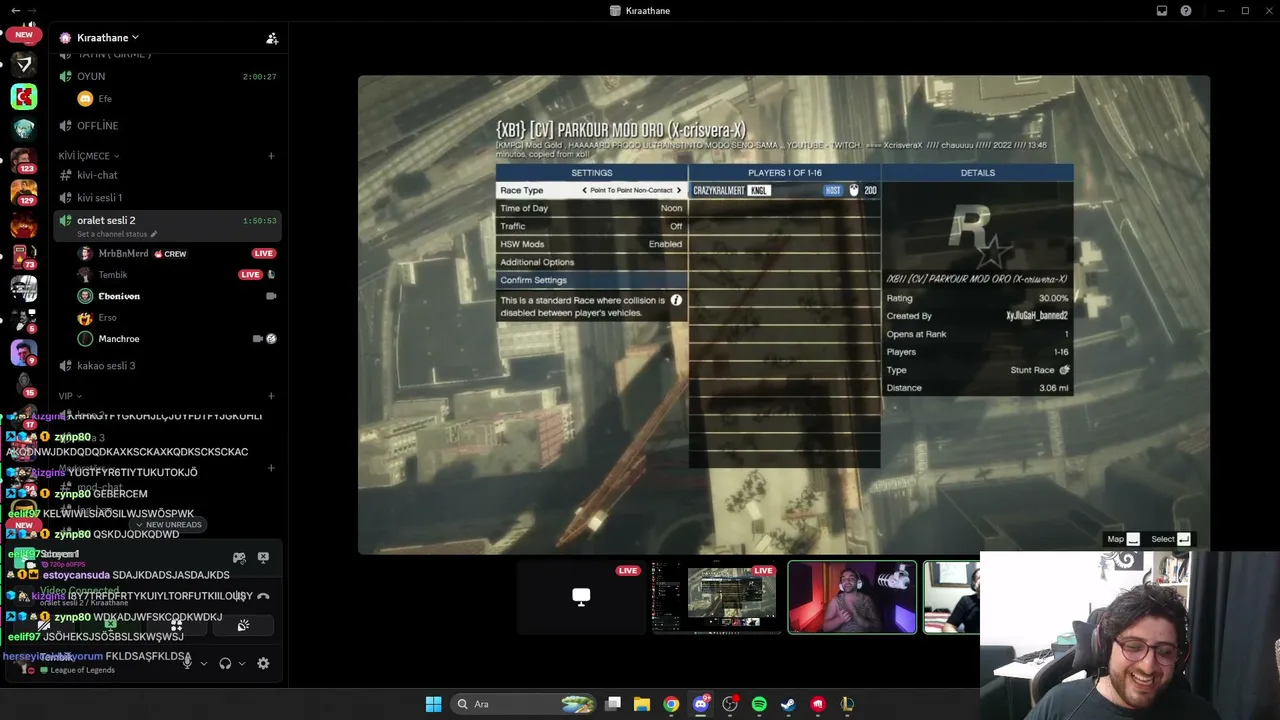Edit channel status with the pencil icon
Image resolution: width=1280 pixels, height=720 pixels.
pos(154,234)
